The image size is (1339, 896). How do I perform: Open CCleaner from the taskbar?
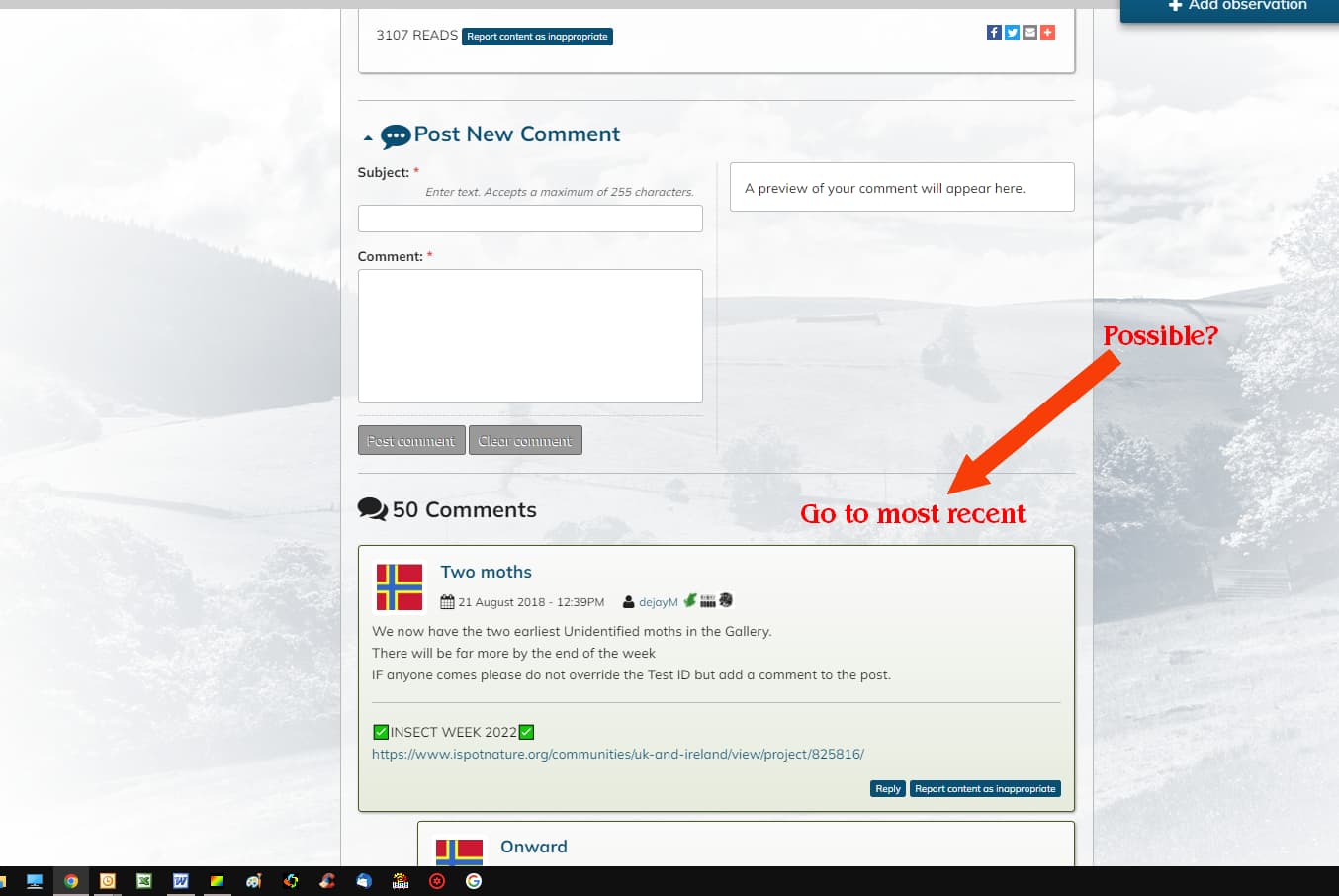(327, 881)
